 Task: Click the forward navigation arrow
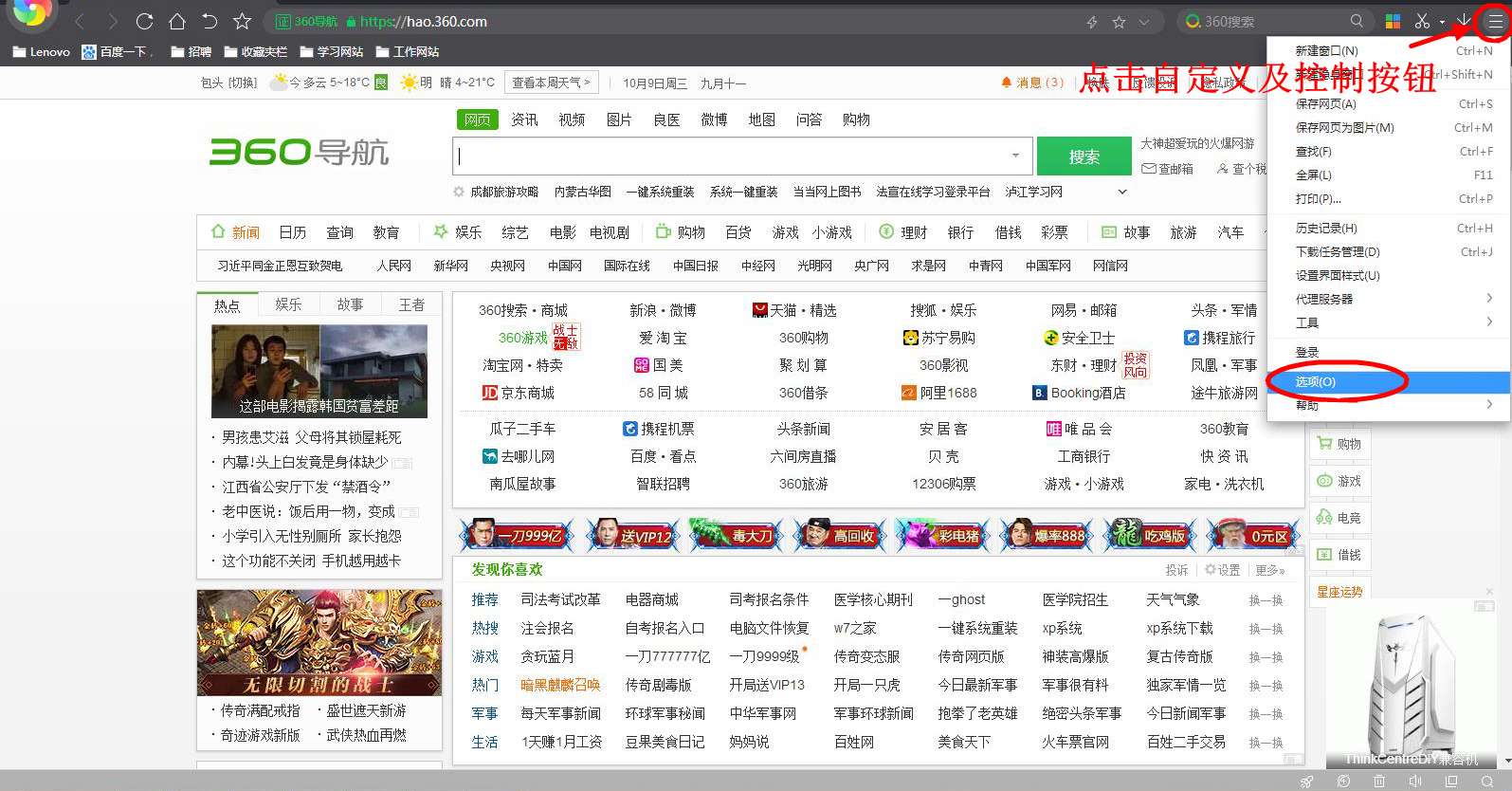pos(113,21)
